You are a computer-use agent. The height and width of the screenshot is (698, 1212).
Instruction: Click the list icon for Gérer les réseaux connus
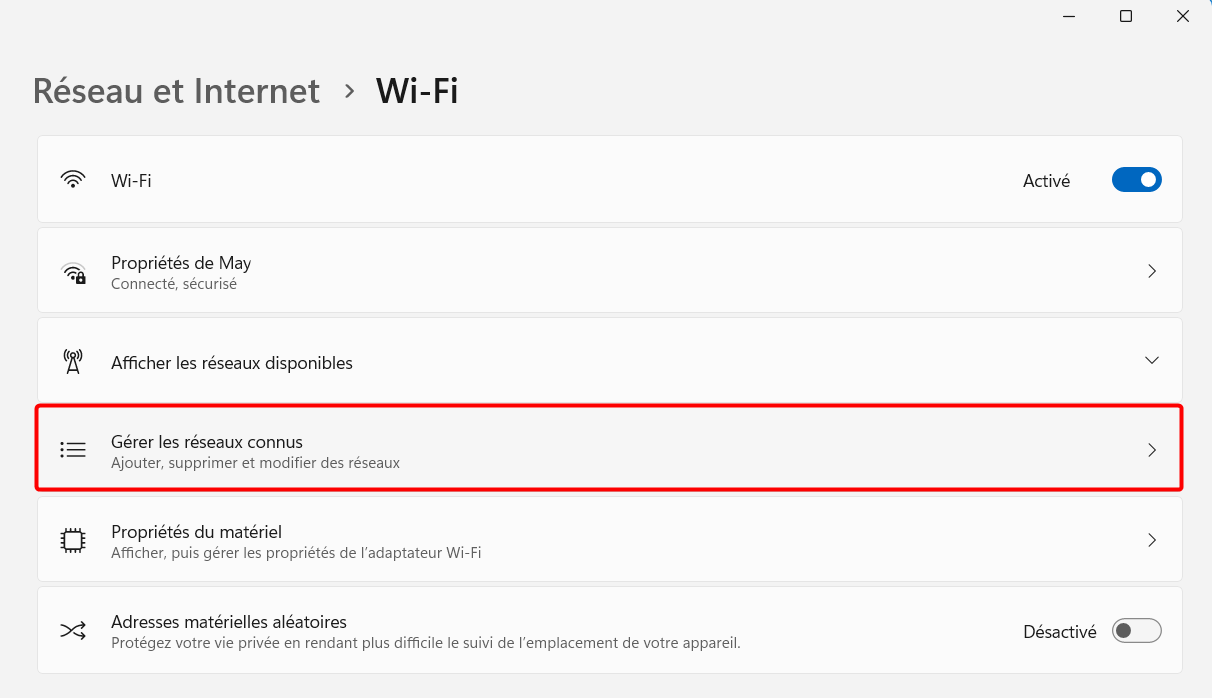[73, 450]
